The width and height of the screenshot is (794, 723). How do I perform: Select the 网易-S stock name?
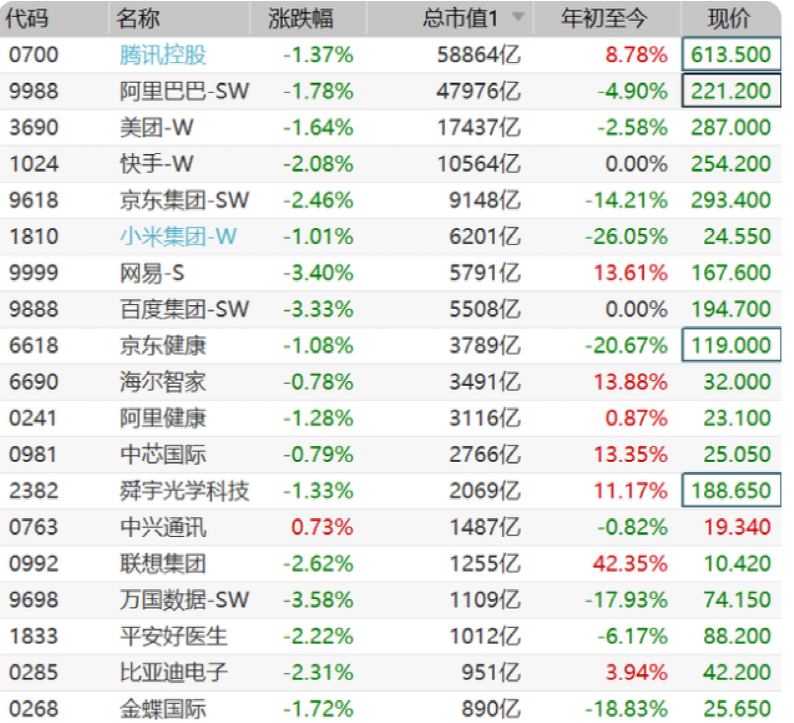point(152,273)
